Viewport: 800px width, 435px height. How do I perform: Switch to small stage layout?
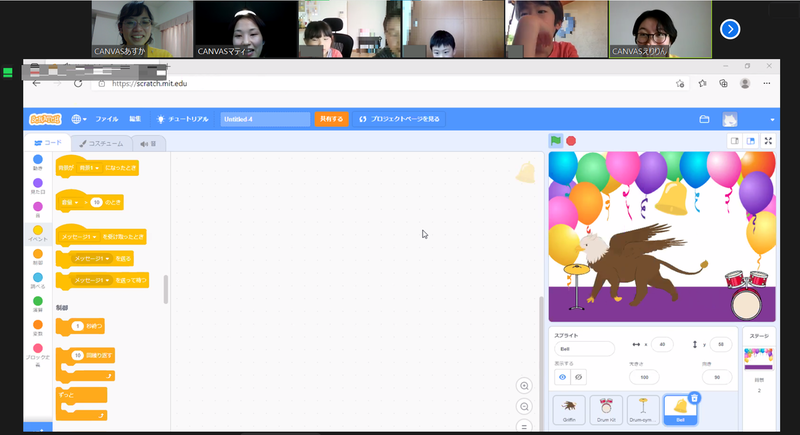click(x=734, y=141)
